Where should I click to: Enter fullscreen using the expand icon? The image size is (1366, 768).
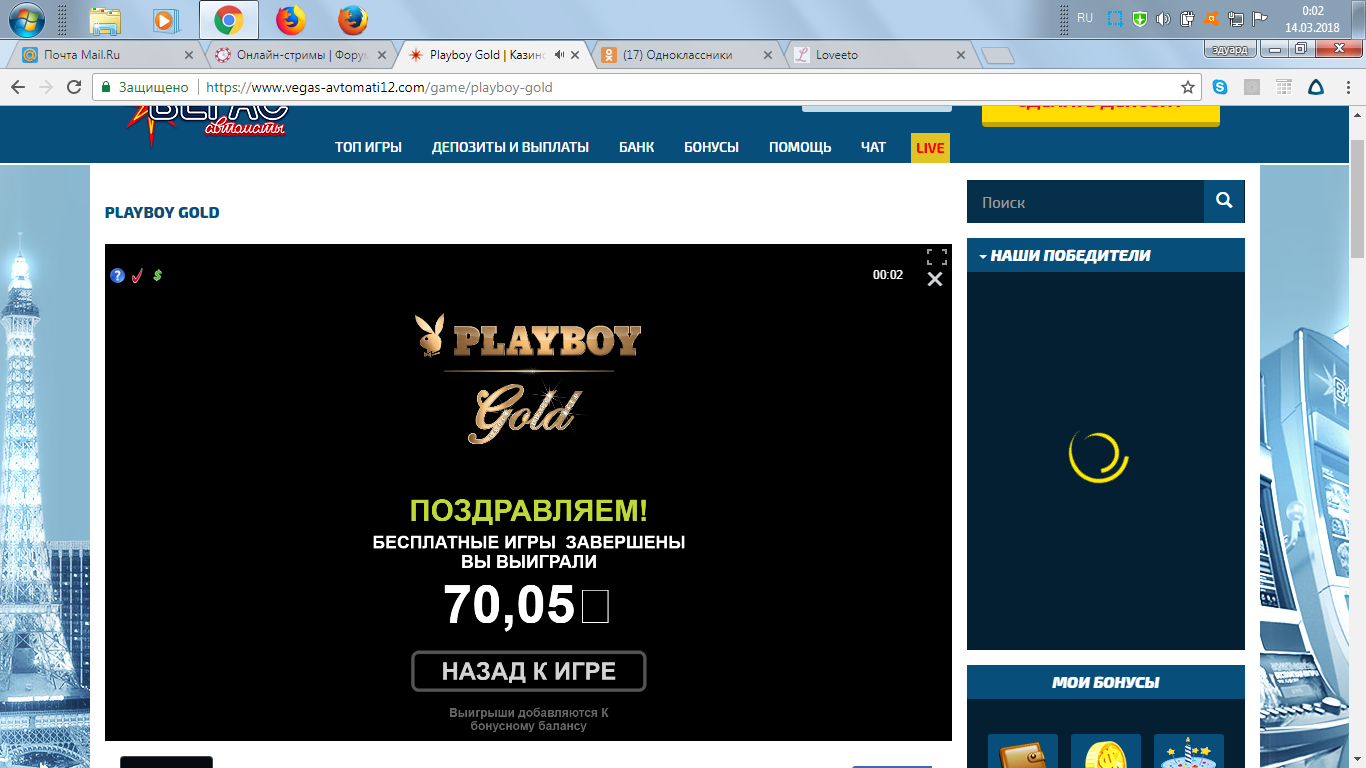point(936,256)
